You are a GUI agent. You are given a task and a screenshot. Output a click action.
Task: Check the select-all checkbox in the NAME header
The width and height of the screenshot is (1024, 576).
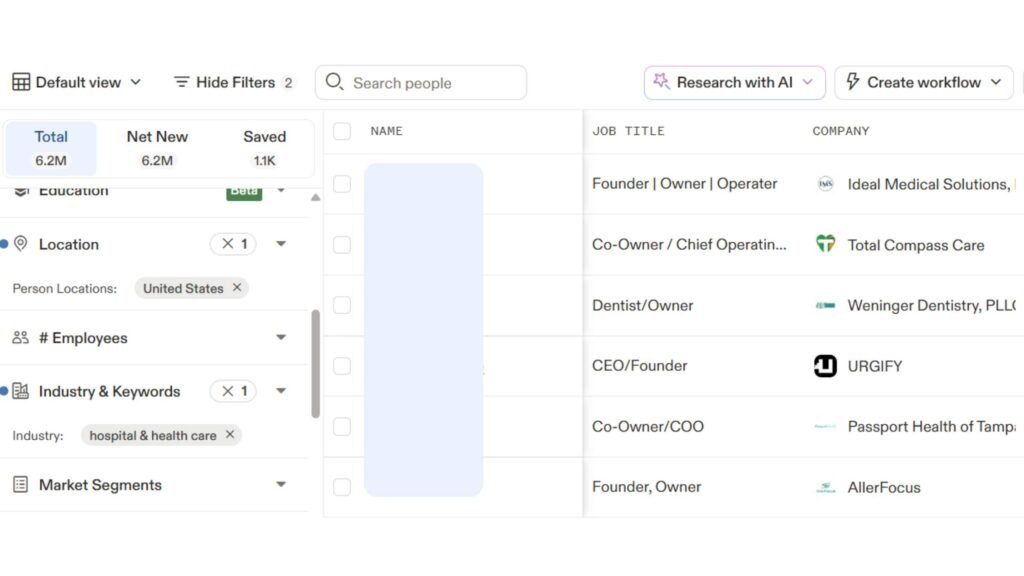coord(341,130)
